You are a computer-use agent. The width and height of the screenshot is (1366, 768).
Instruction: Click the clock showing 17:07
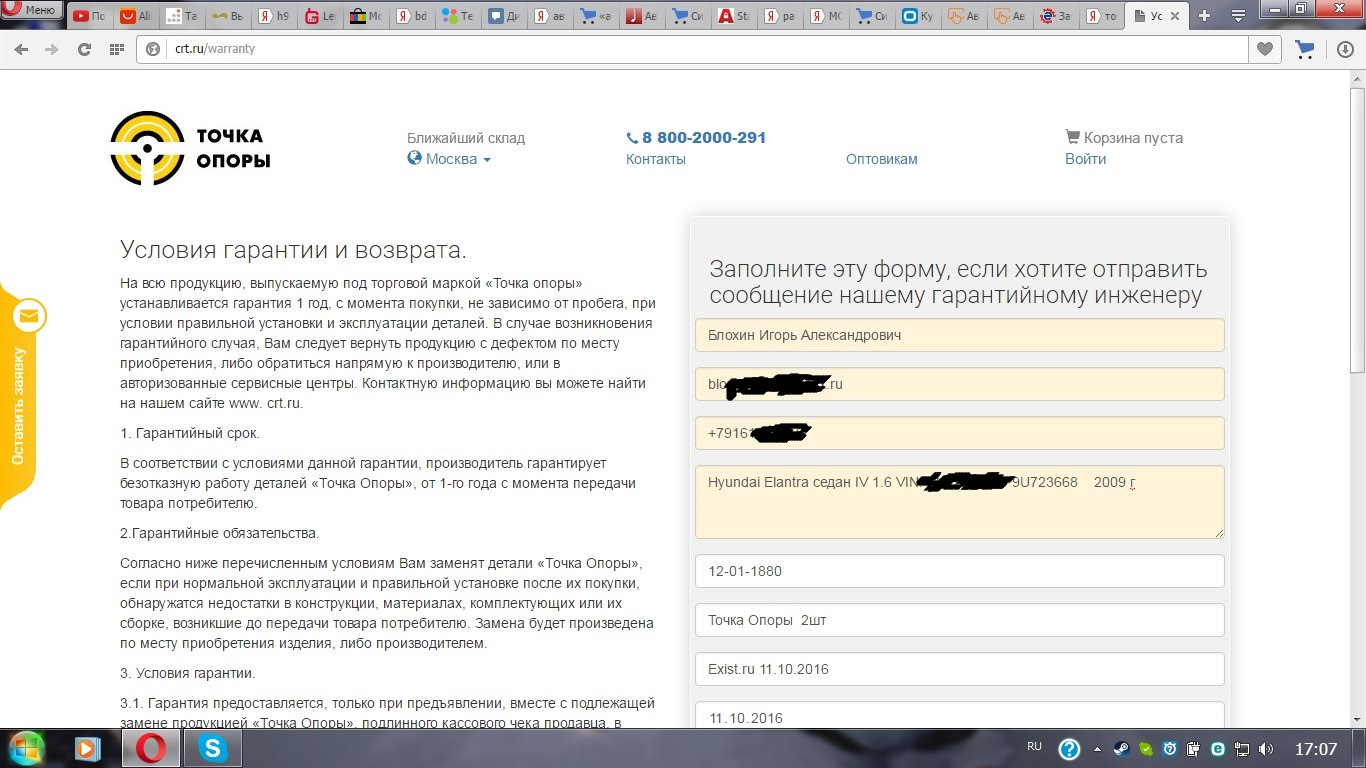pos(1315,749)
